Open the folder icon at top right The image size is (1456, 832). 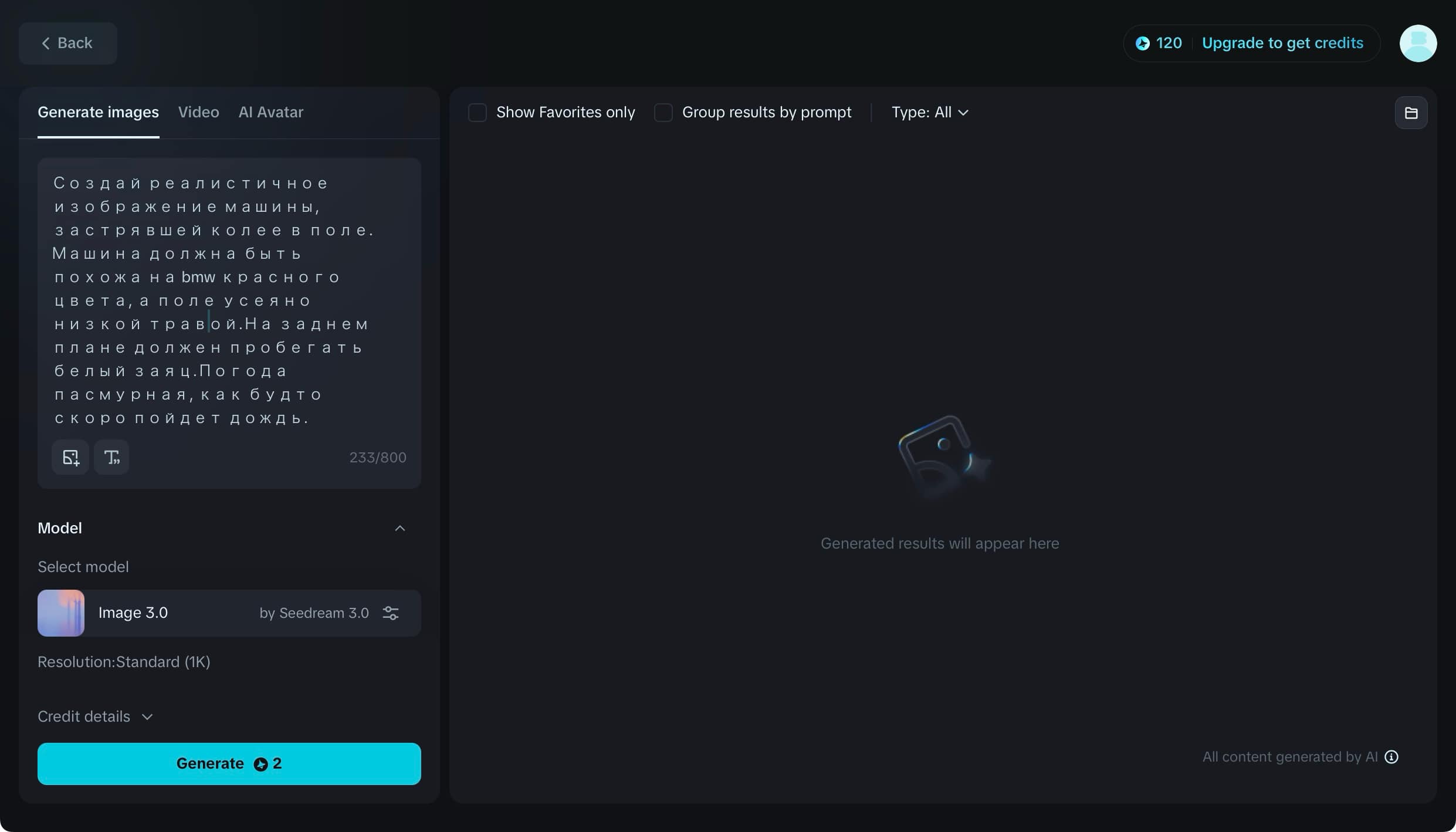tap(1411, 113)
